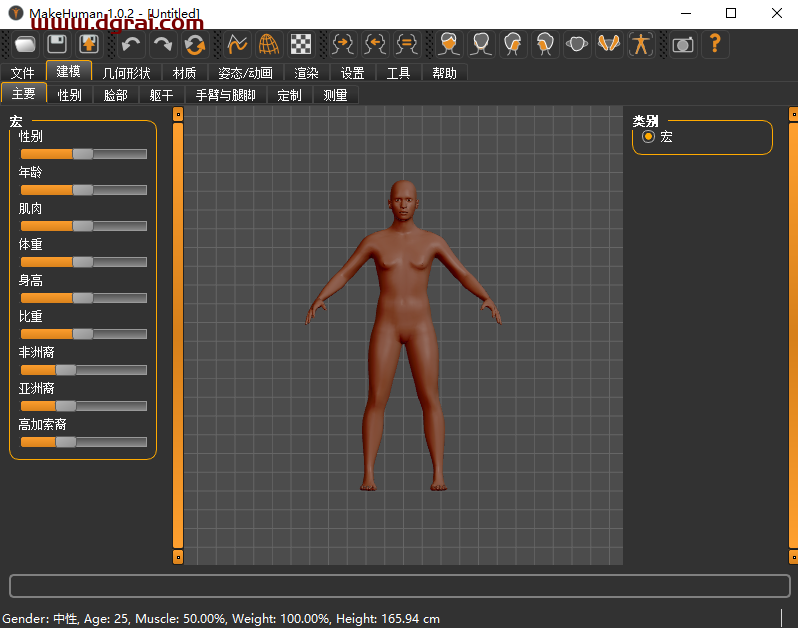Select the 宏 radio button in 类别
This screenshot has height=628, width=798.
648,136
